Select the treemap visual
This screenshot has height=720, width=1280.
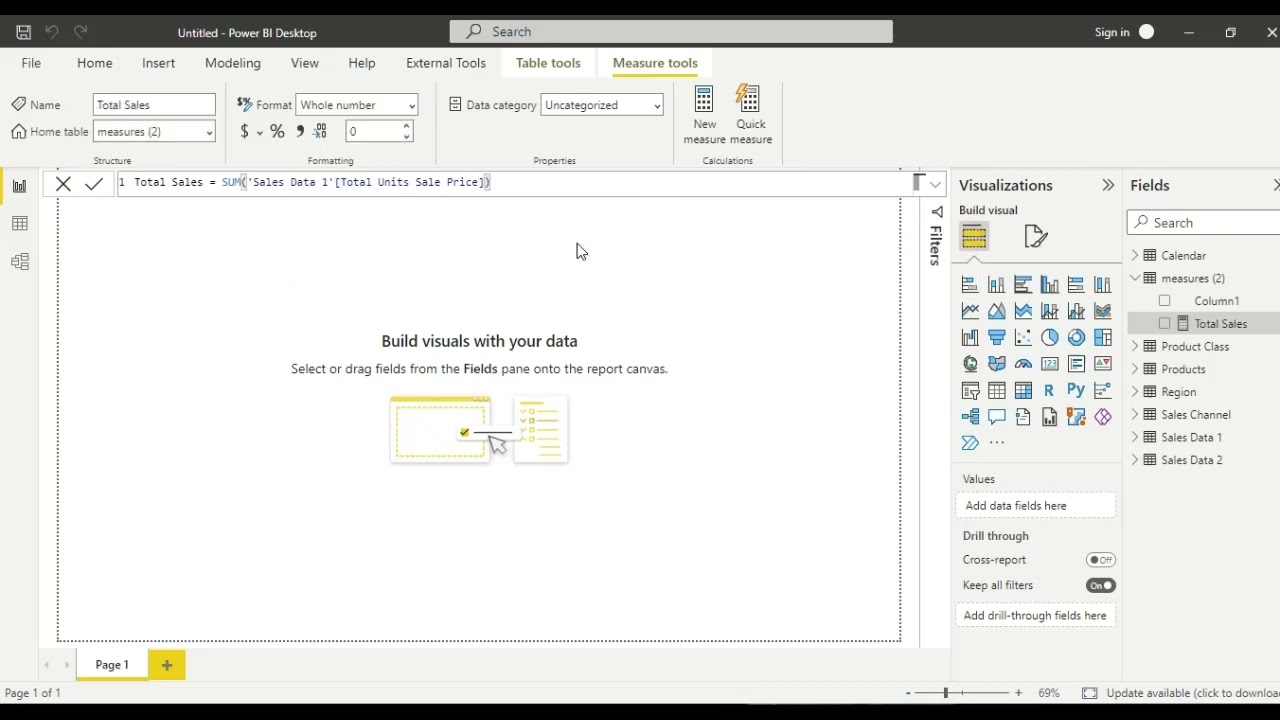(1103, 337)
